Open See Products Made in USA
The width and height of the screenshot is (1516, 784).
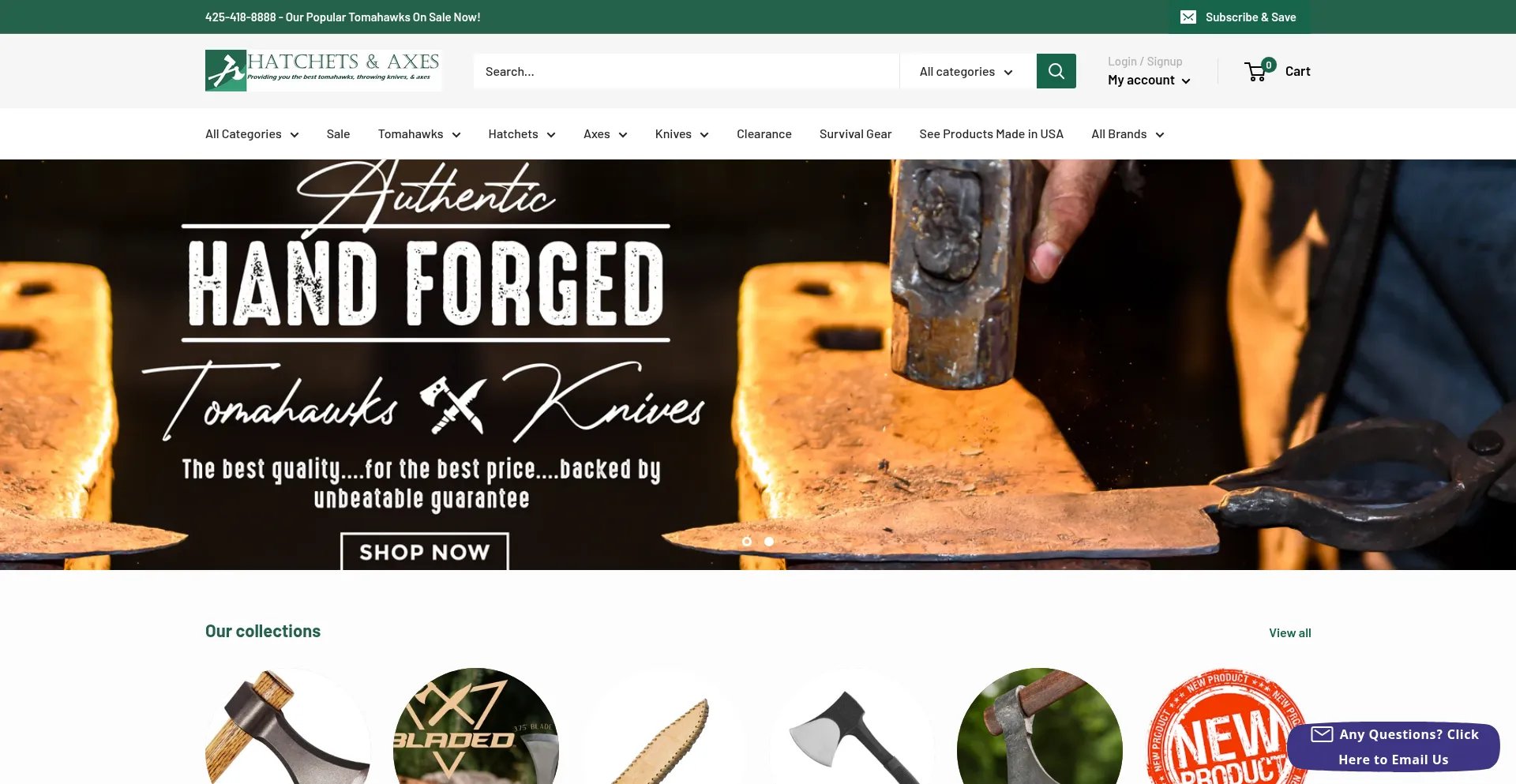click(991, 134)
